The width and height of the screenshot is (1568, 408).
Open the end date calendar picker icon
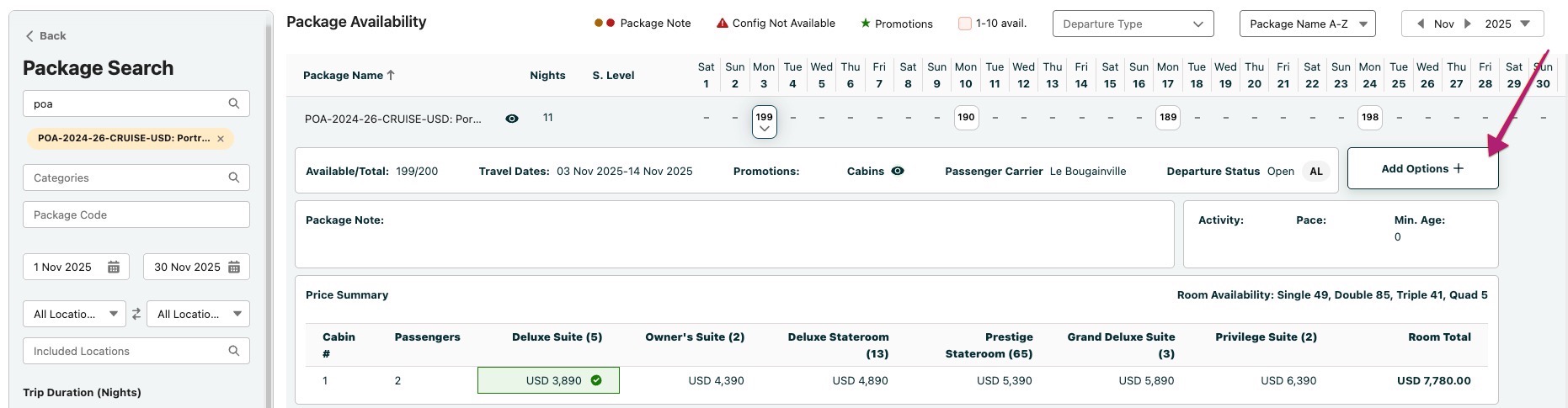click(234, 268)
